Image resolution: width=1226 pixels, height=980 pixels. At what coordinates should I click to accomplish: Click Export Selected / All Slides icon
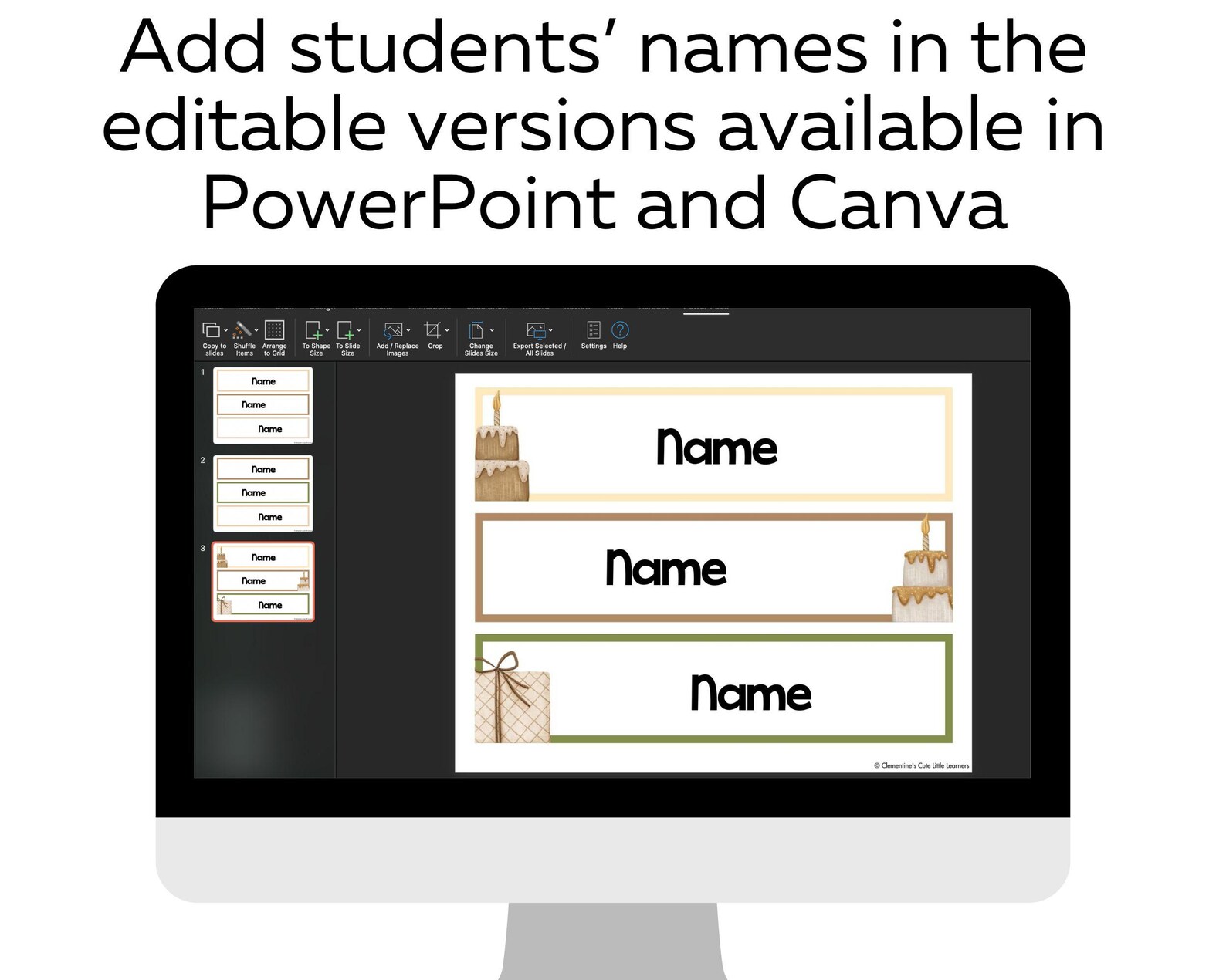535,330
